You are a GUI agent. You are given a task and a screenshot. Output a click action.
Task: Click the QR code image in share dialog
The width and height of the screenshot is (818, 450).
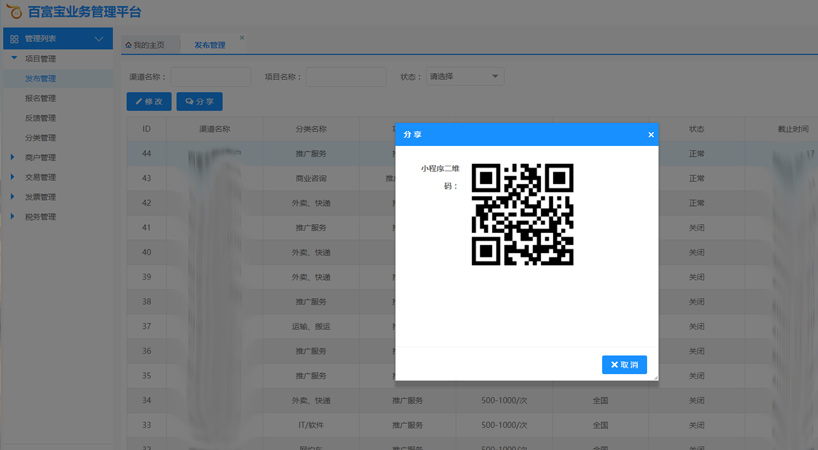point(522,214)
